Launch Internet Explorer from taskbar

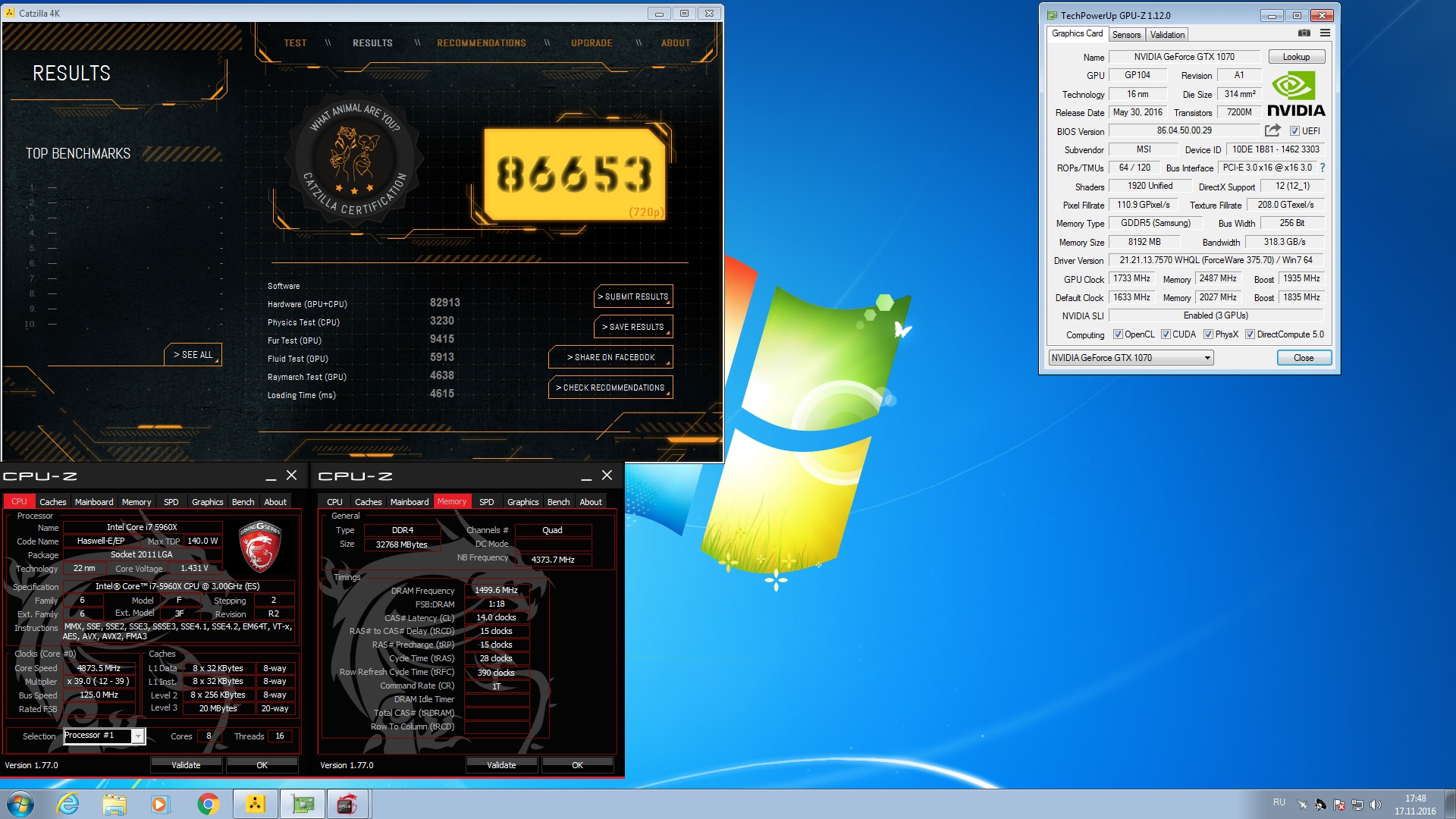click(67, 804)
